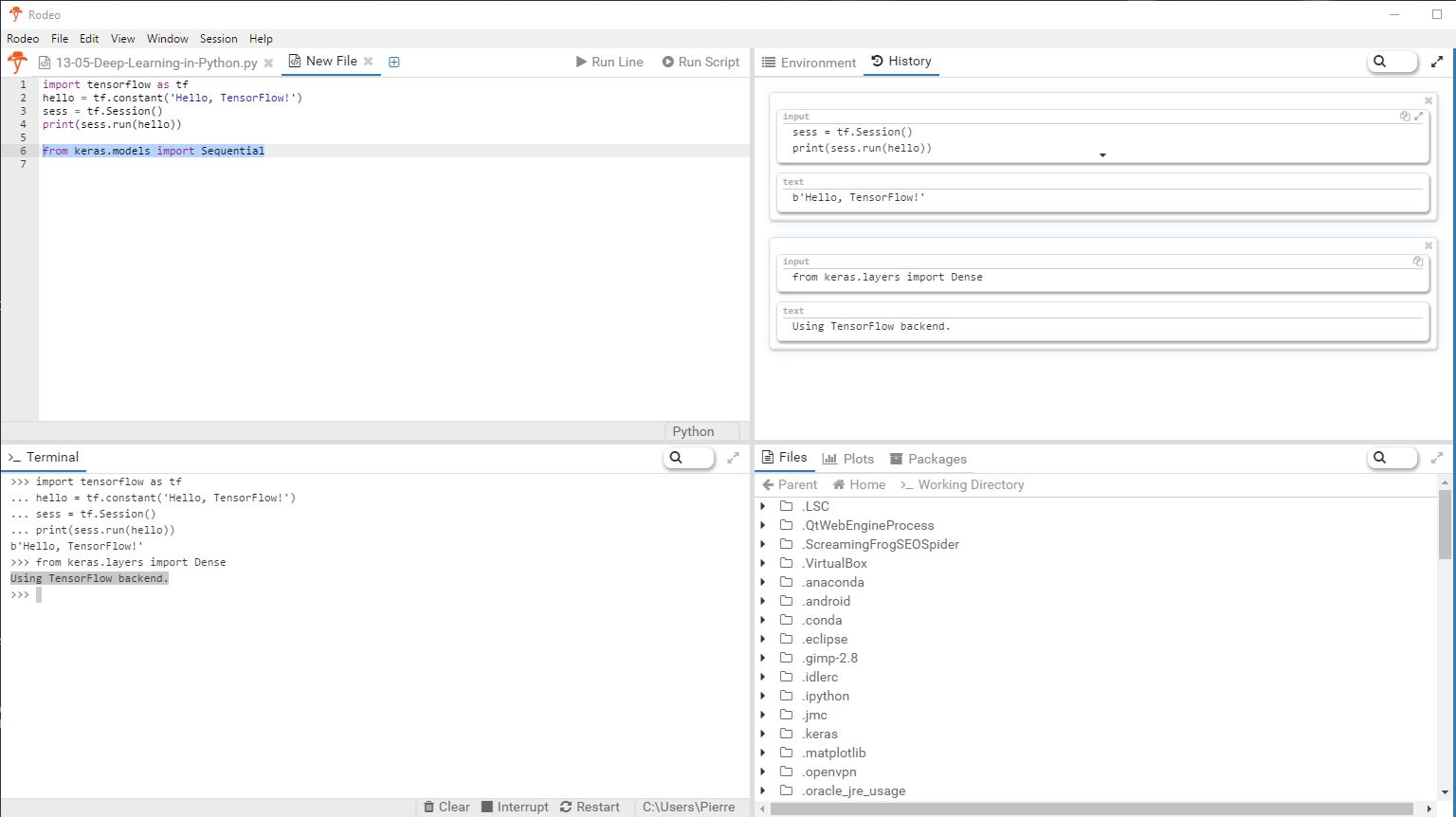Expand the History pane to full screen

pos(1437,62)
